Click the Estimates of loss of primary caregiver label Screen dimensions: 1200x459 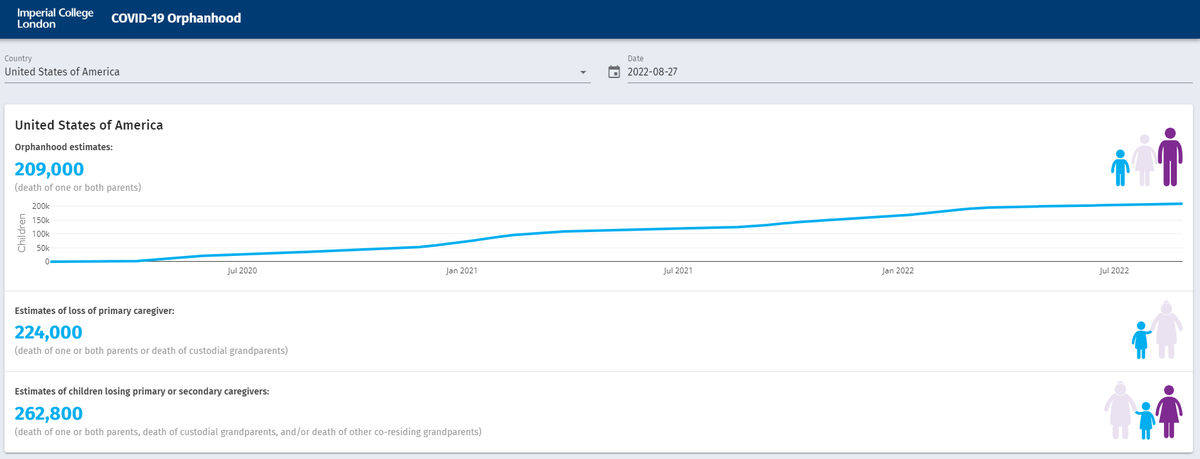pyautogui.click(x=95, y=311)
